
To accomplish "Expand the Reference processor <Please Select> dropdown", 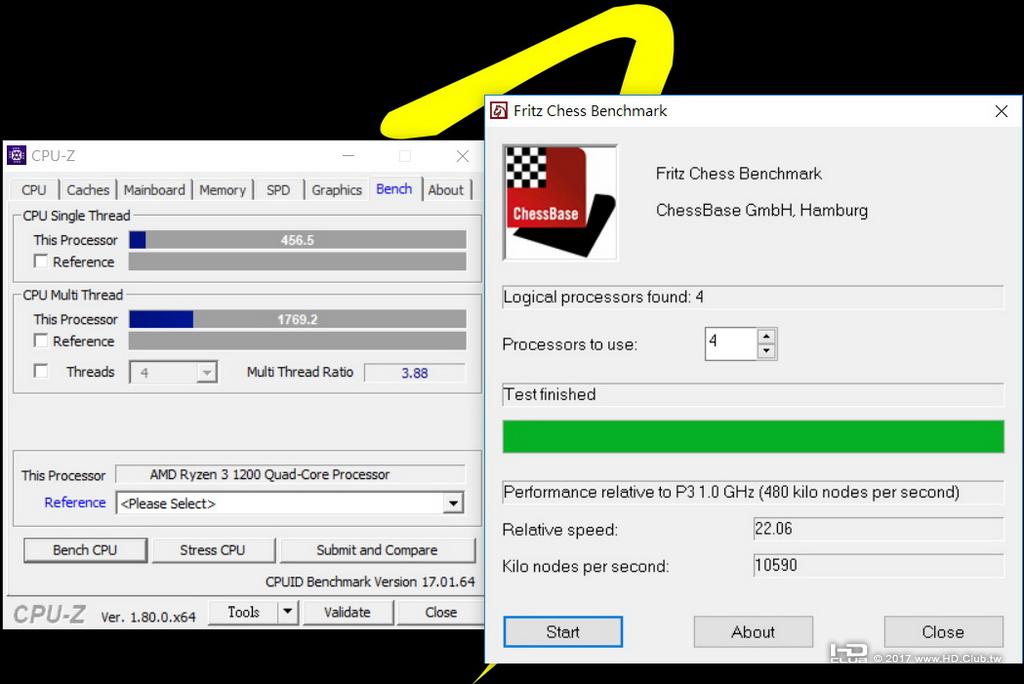I will click(453, 503).
